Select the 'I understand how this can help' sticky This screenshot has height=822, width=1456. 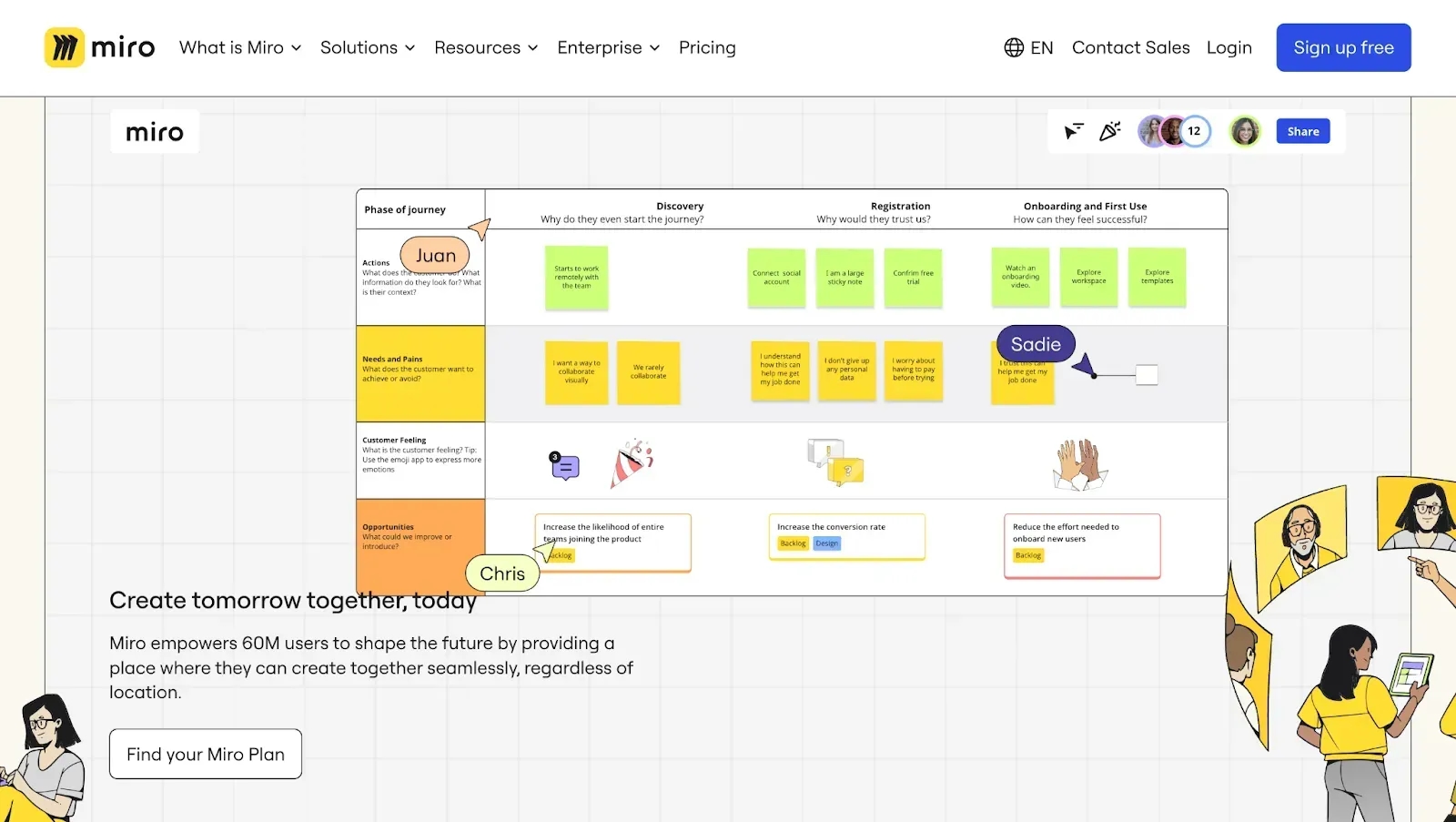coord(780,370)
